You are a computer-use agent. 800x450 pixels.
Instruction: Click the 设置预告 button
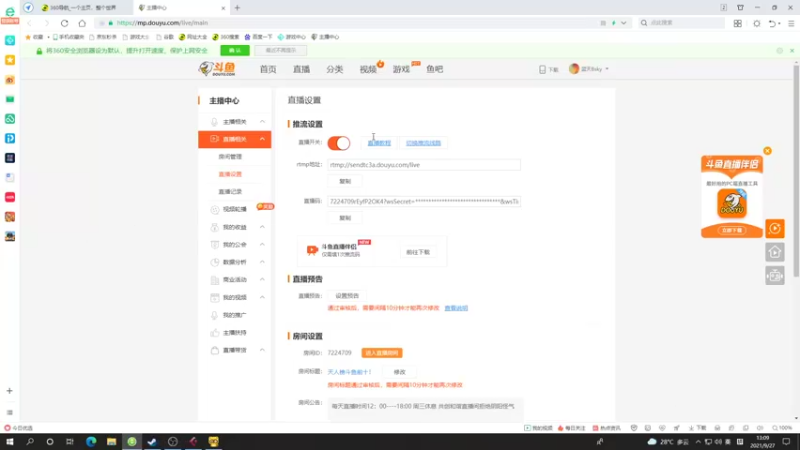[x=347, y=296]
